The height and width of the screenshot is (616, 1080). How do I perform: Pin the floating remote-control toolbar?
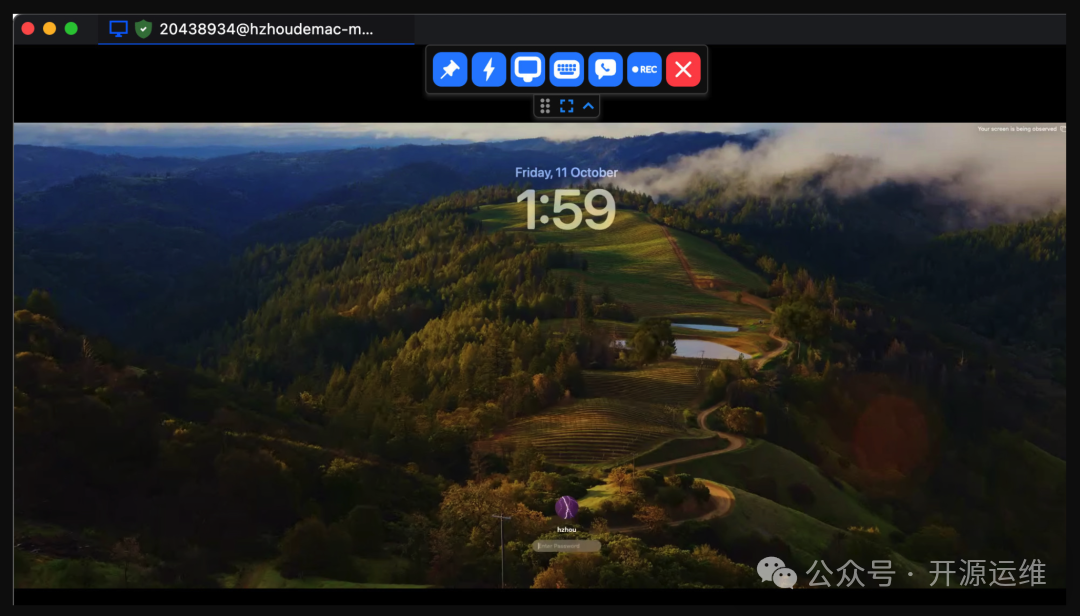point(450,69)
